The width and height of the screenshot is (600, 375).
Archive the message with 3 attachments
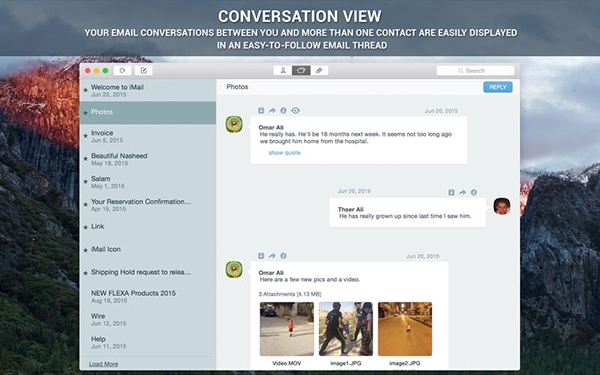pos(261,256)
